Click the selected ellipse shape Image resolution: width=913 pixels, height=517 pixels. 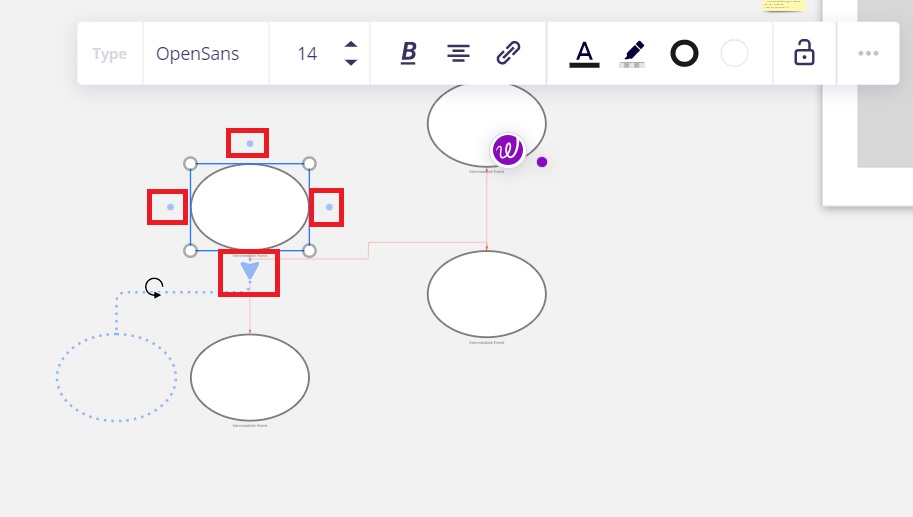click(250, 207)
